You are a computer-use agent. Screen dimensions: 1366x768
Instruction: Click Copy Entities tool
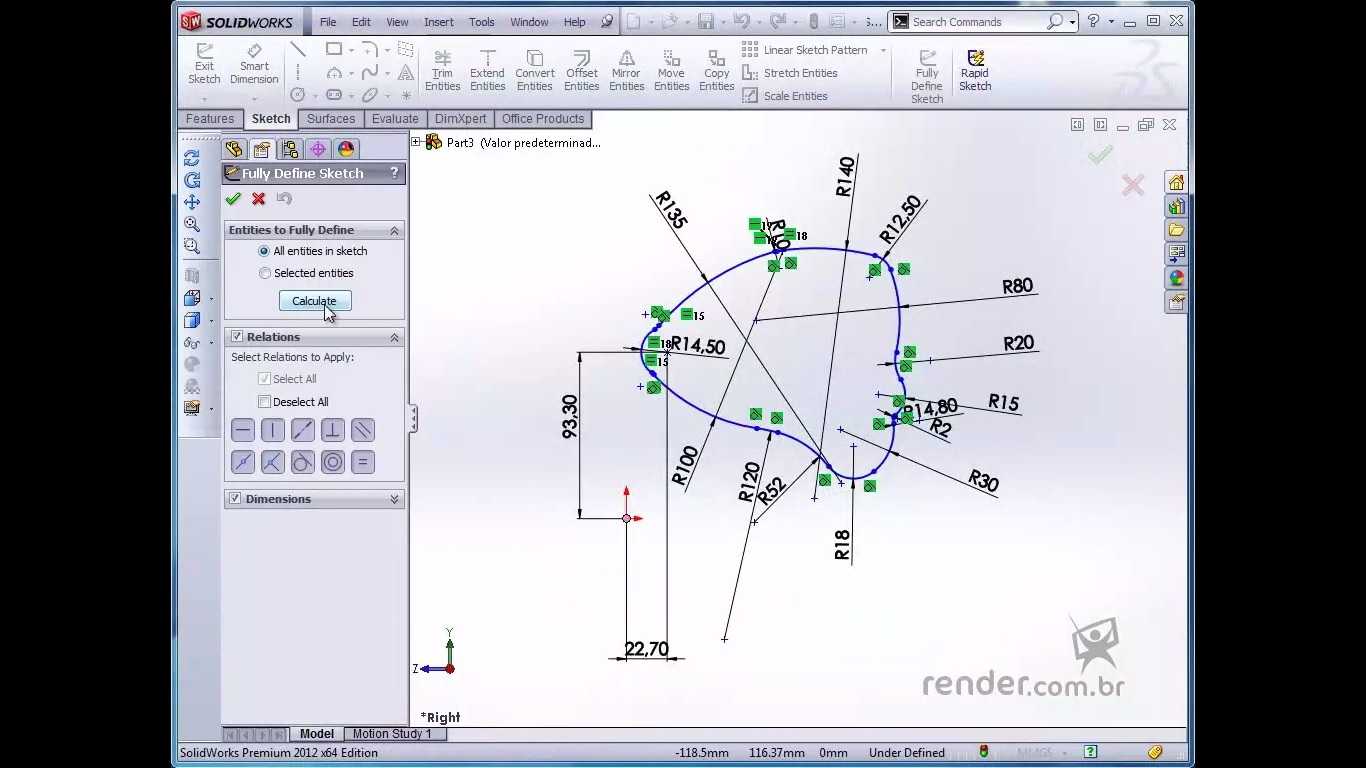point(716,71)
